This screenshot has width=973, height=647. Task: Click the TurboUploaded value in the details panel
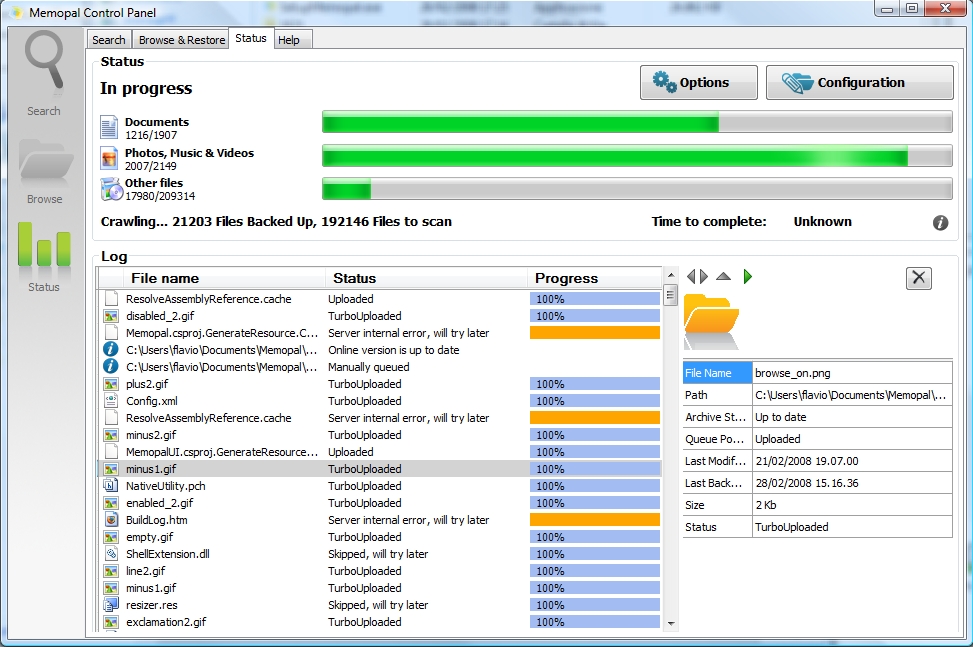(852, 527)
